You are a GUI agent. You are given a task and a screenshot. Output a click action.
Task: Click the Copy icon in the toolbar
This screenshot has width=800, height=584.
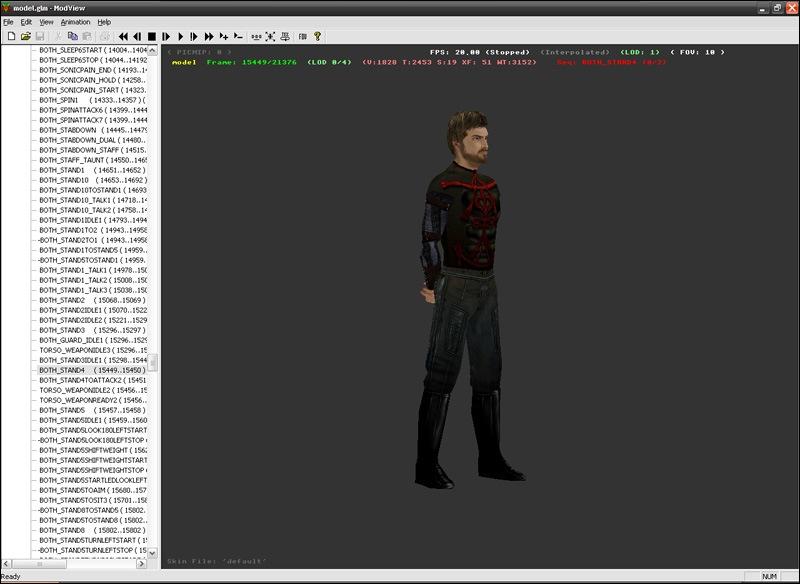click(72, 36)
